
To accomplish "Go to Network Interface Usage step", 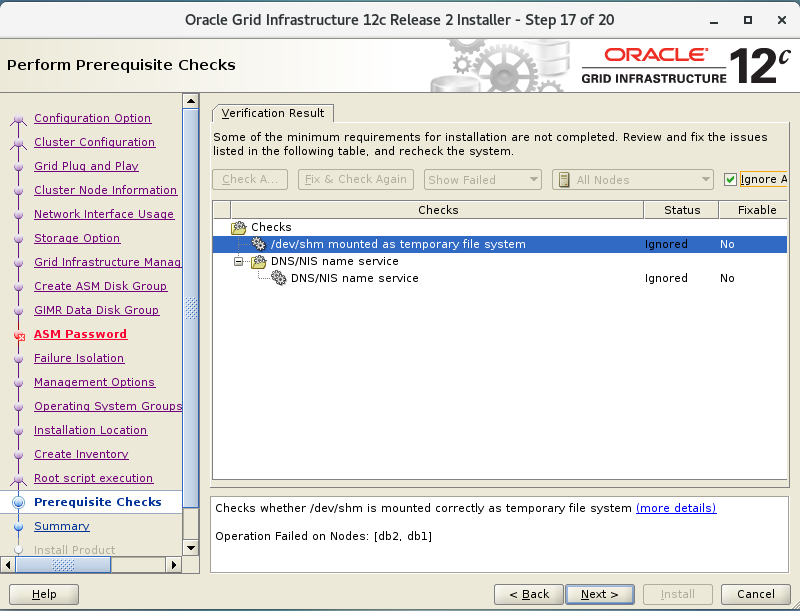I will pyautogui.click(x=104, y=214).
